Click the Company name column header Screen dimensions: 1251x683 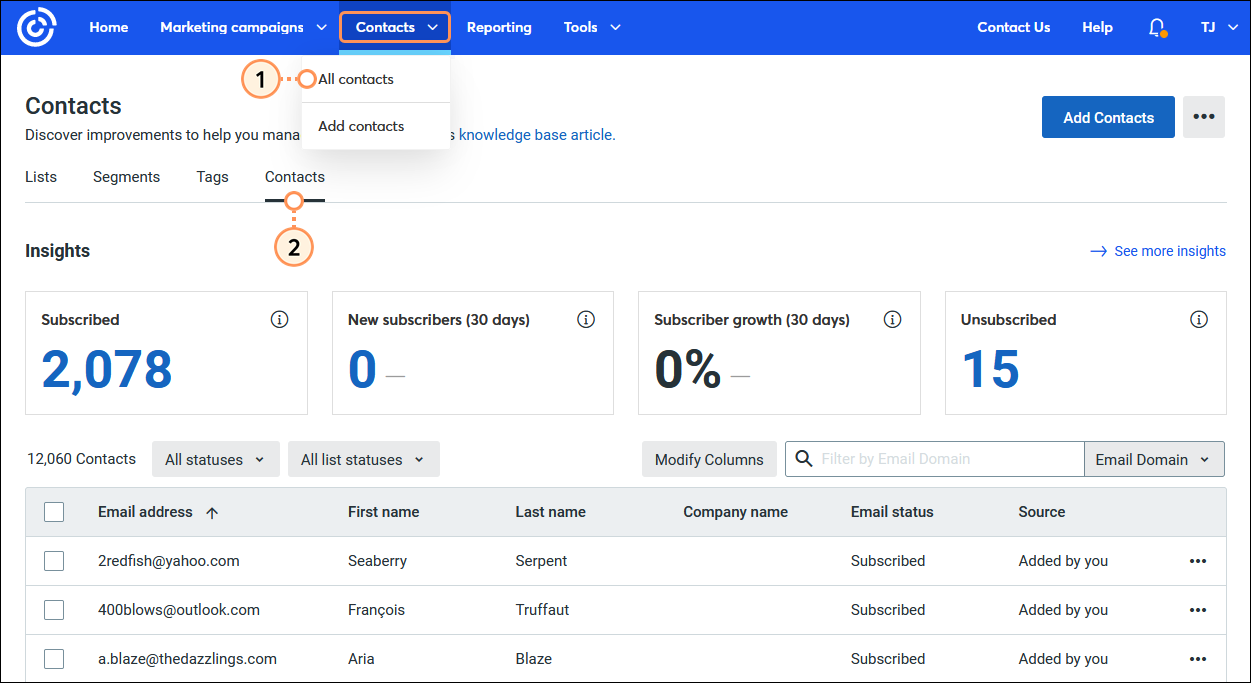click(736, 512)
